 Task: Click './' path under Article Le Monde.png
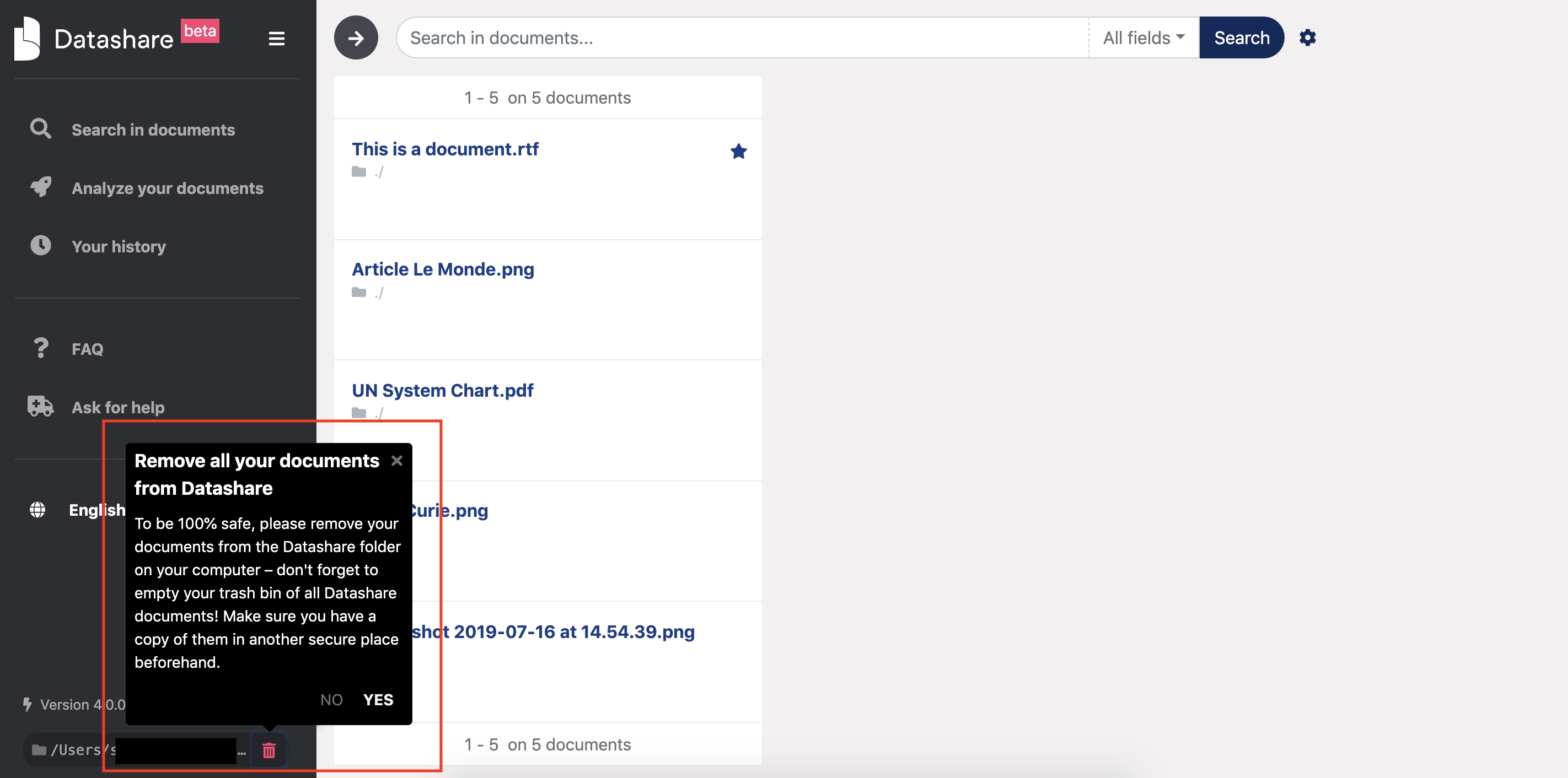pos(379,293)
